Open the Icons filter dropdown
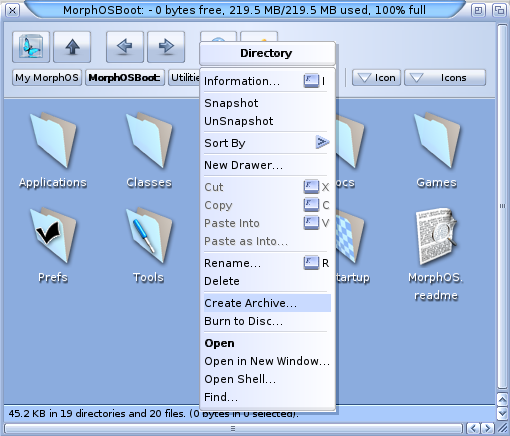Viewport: 510px width, 436px height. (445, 78)
